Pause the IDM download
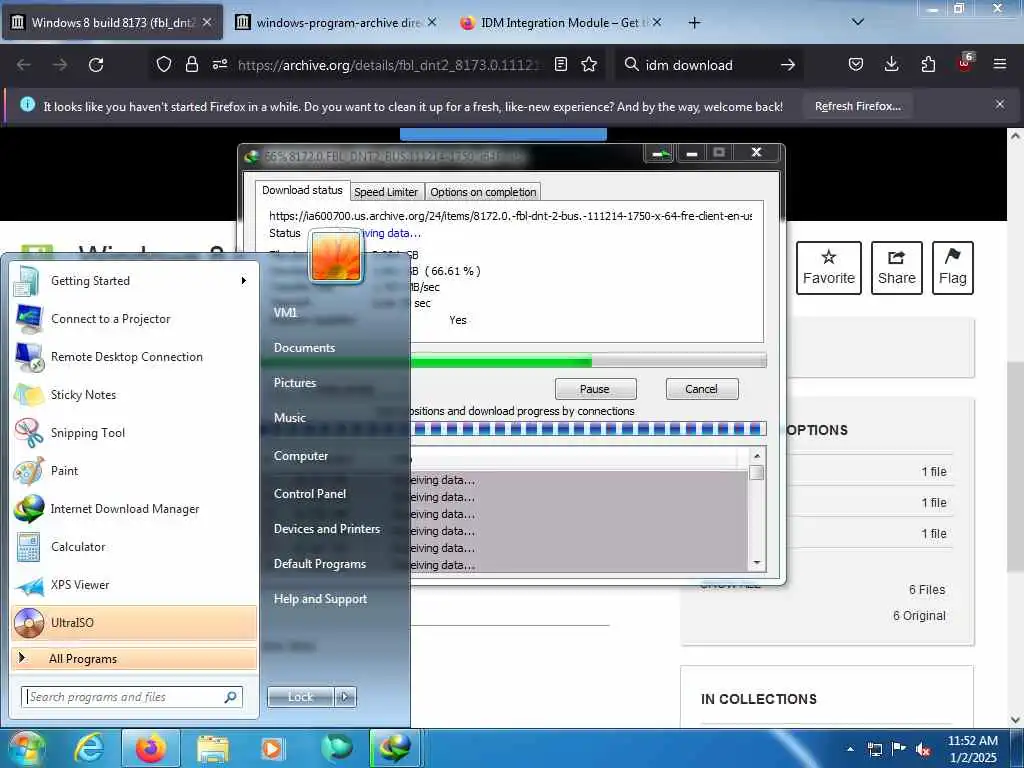 595,389
